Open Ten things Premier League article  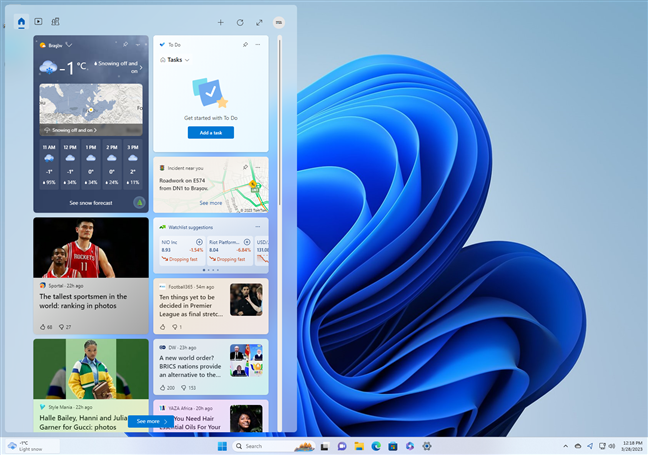(191, 306)
